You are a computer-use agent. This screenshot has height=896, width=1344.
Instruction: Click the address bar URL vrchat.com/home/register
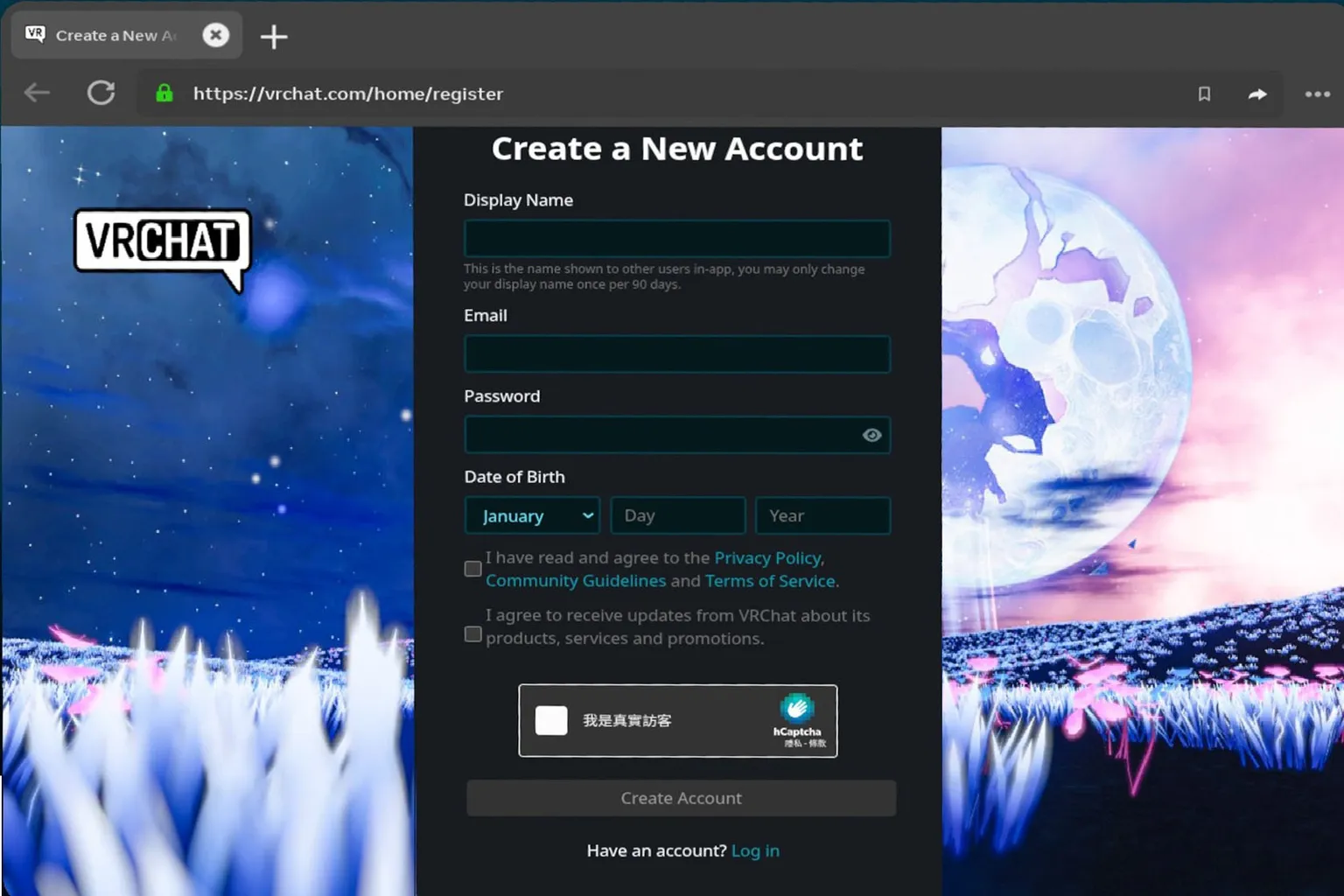click(348, 94)
